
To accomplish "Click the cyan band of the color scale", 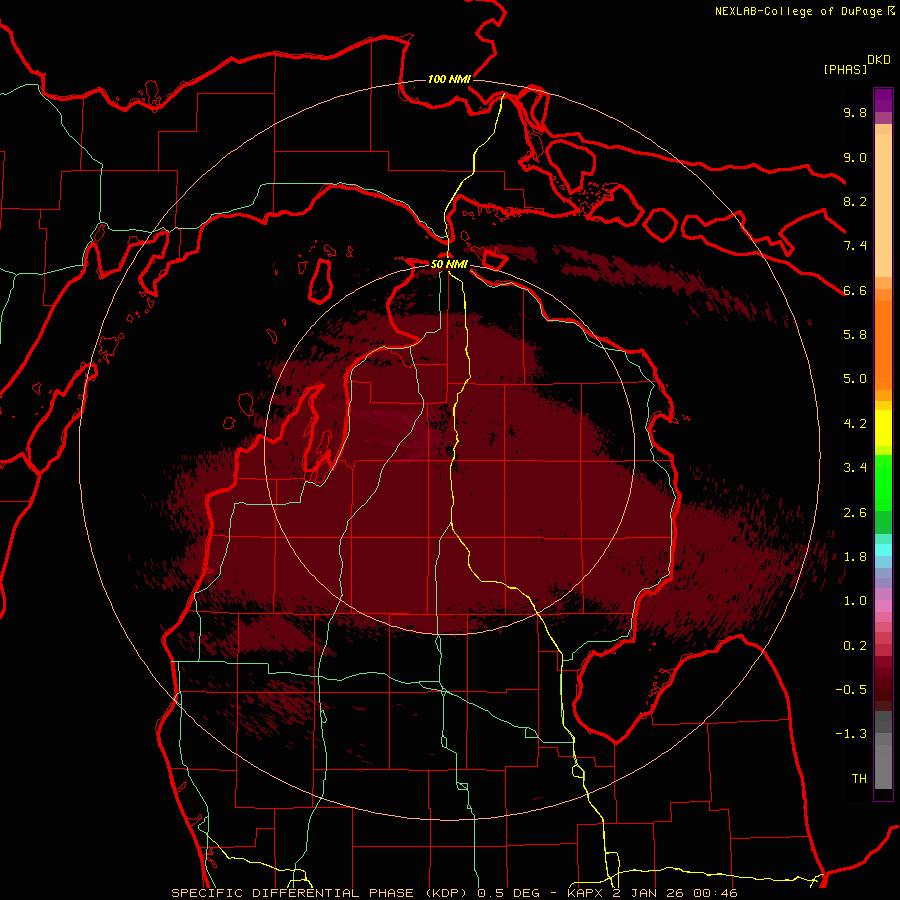I will point(883,550).
